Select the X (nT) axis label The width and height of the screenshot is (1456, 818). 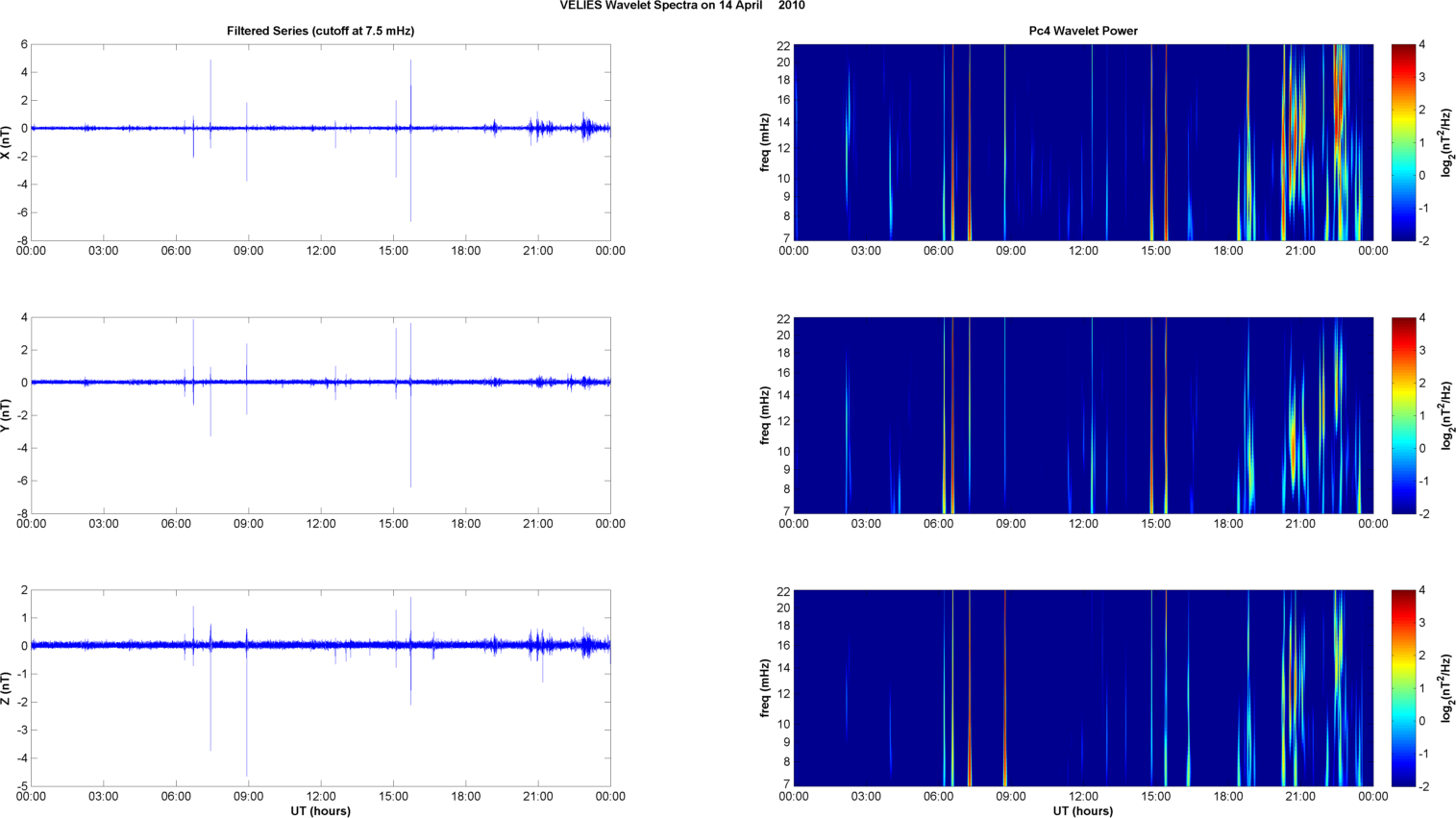pos(7,142)
